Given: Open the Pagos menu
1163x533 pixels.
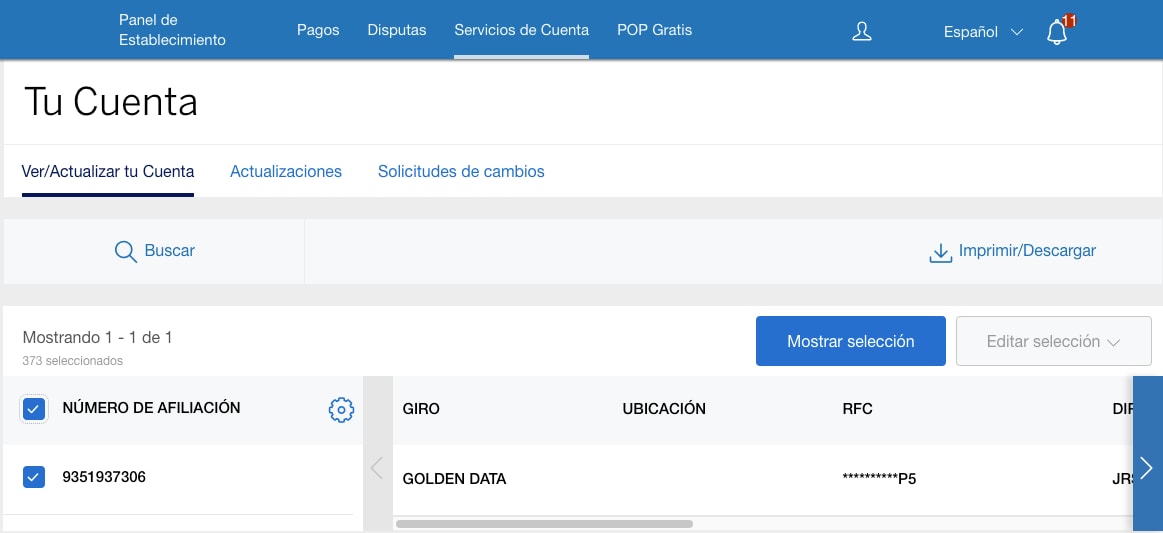Looking at the screenshot, I should (x=318, y=30).
